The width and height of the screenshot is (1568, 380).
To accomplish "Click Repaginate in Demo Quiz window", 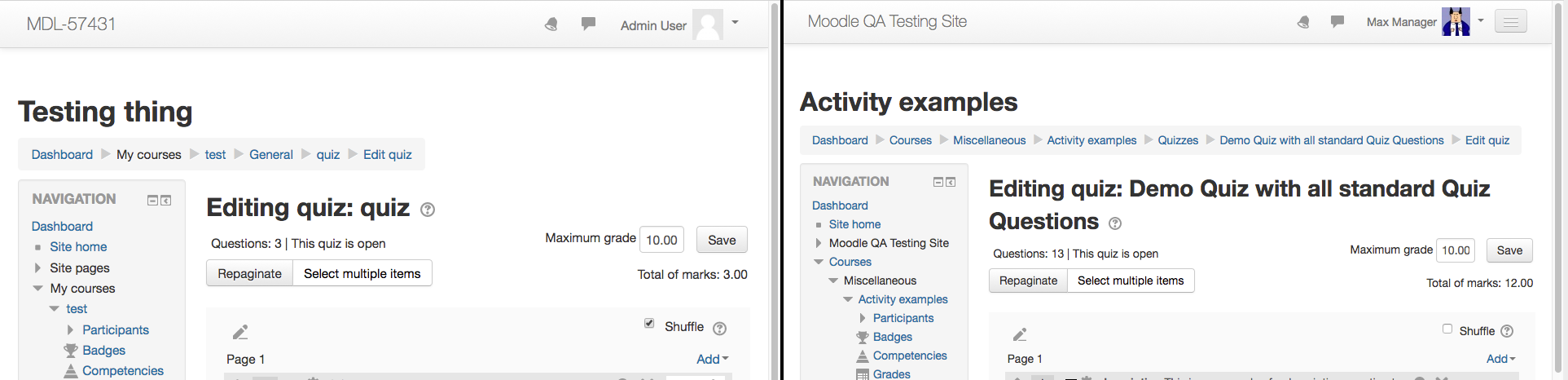I will click(1029, 281).
